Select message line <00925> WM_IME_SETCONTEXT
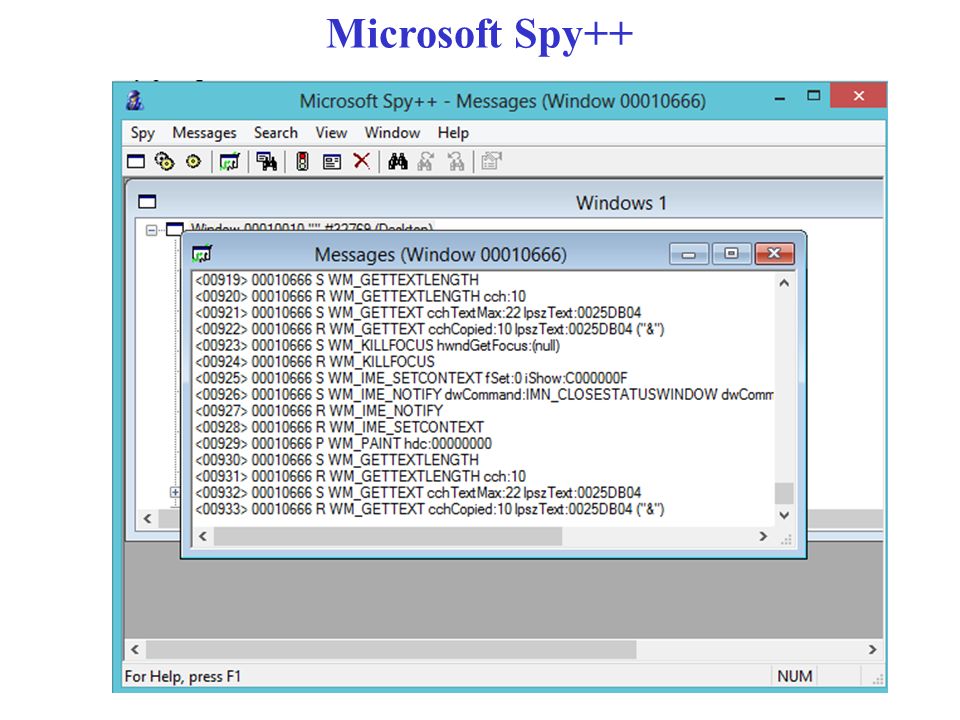Viewport: 960px width, 720px height. pyautogui.click(x=411, y=378)
